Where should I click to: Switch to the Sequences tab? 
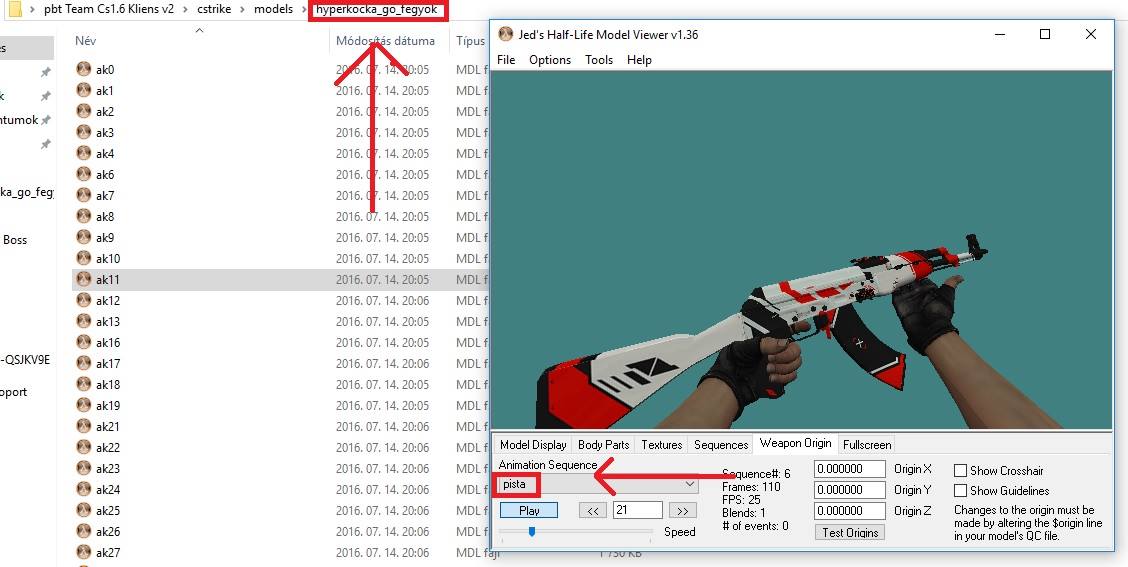(721, 445)
